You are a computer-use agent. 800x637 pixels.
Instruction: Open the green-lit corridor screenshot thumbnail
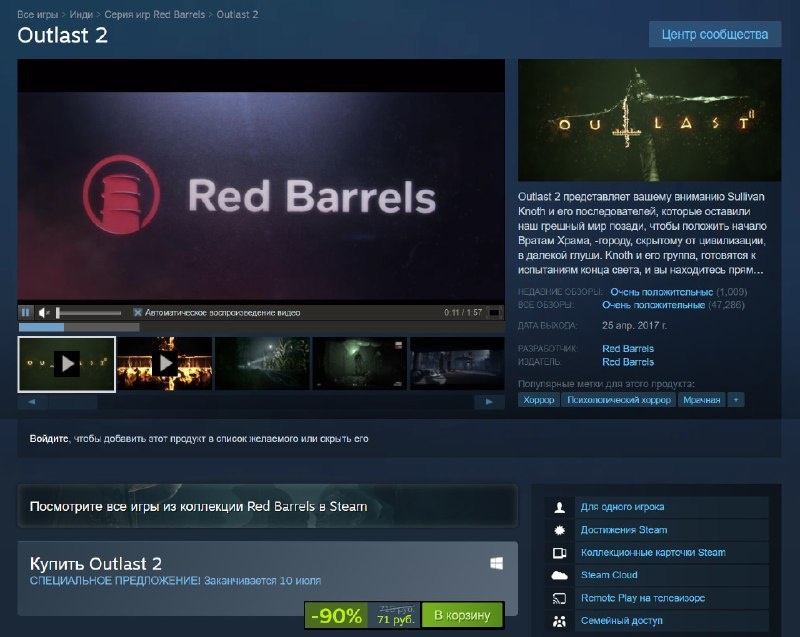coord(360,364)
